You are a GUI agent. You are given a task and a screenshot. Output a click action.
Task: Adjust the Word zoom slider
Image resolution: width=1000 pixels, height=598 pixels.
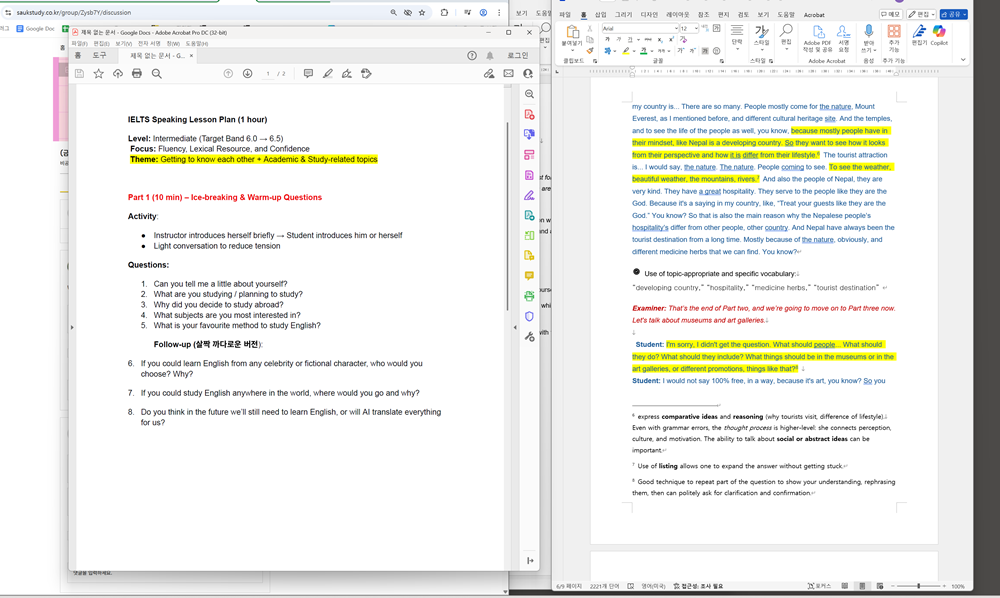(x=918, y=586)
